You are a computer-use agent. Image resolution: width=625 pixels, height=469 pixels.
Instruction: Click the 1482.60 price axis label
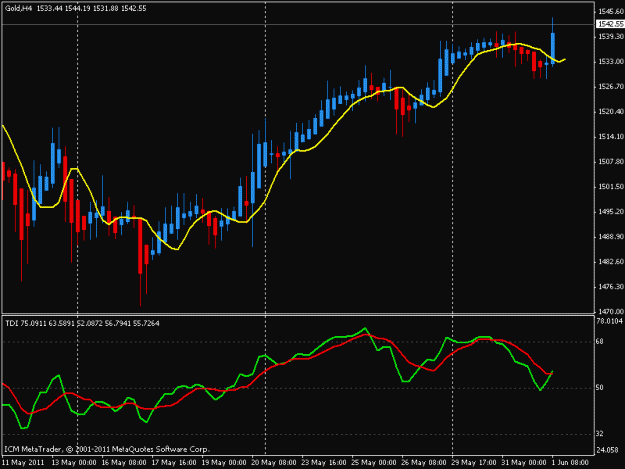pos(611,262)
